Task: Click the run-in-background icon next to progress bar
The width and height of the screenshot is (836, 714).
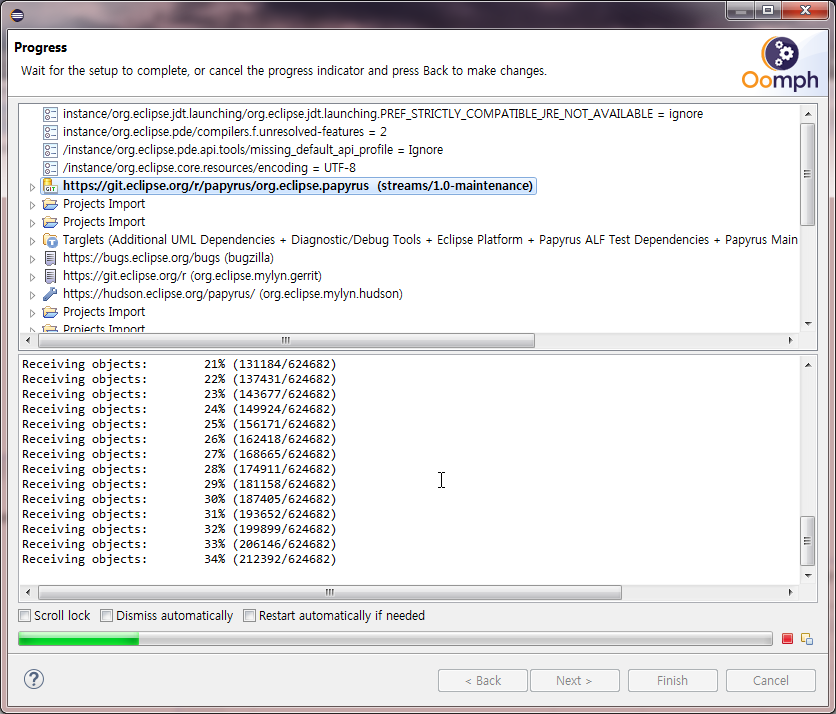Action: click(x=807, y=638)
